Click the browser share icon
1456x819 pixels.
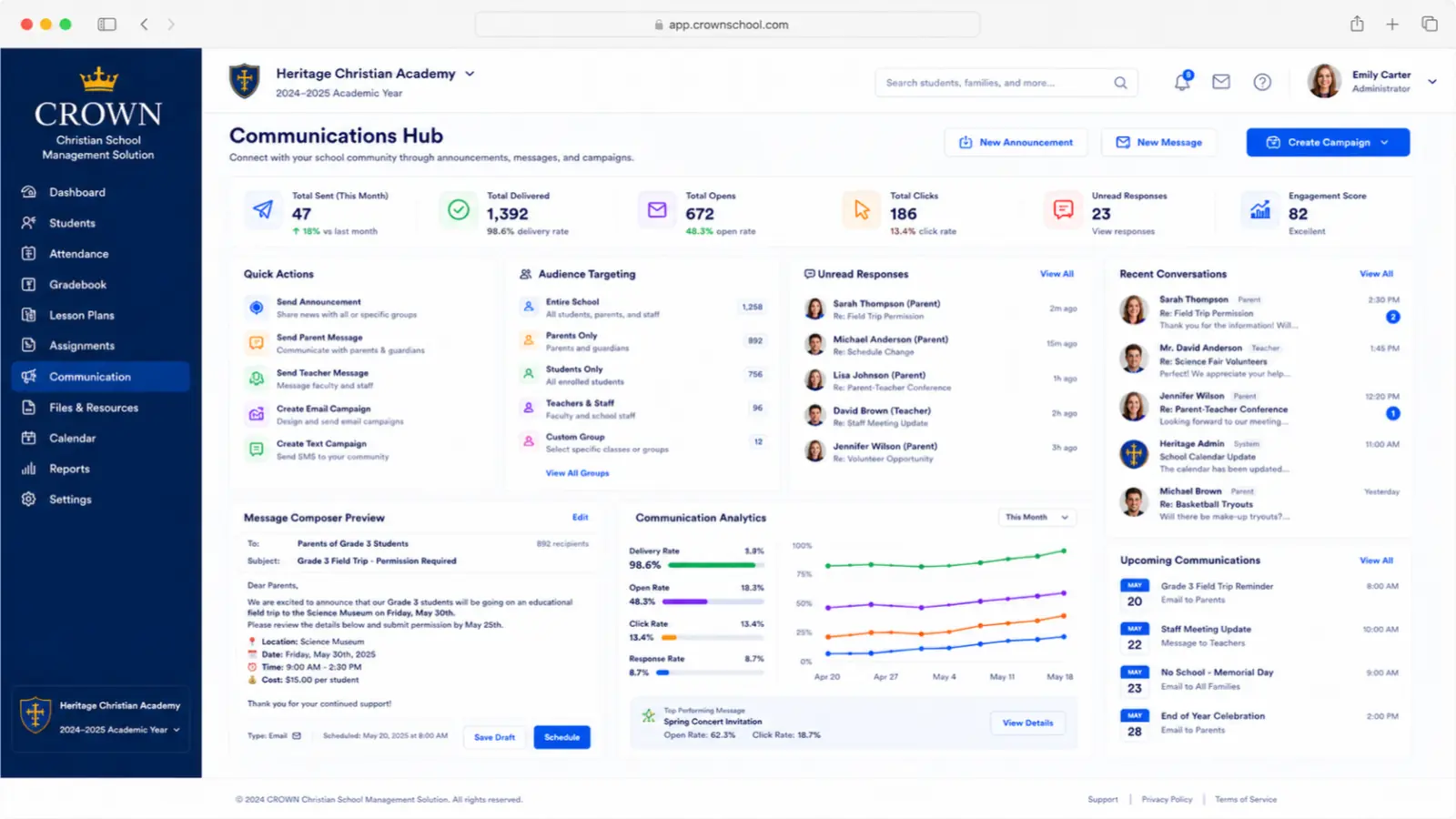coord(1357,25)
